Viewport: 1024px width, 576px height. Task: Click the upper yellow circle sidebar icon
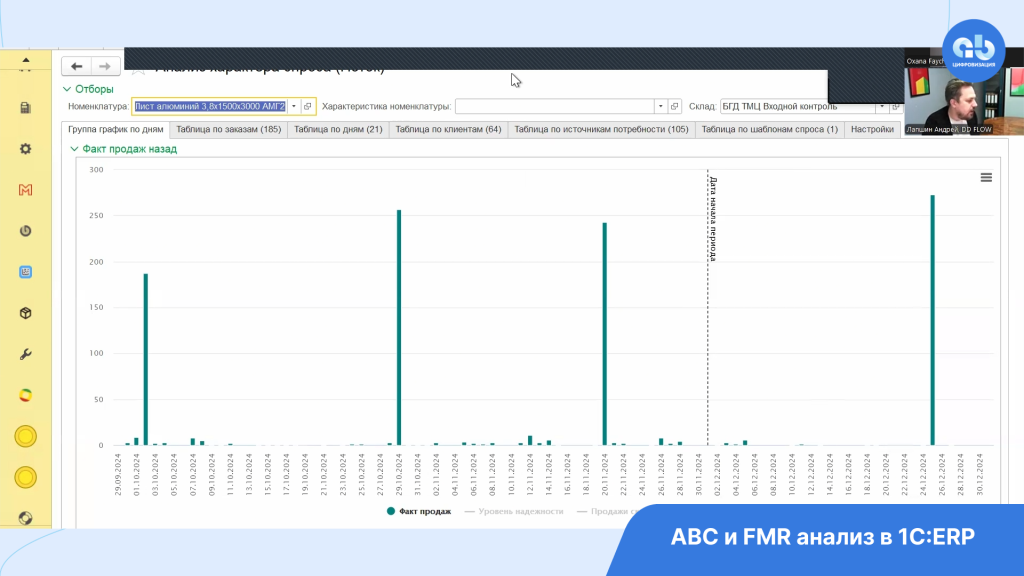click(x=25, y=436)
